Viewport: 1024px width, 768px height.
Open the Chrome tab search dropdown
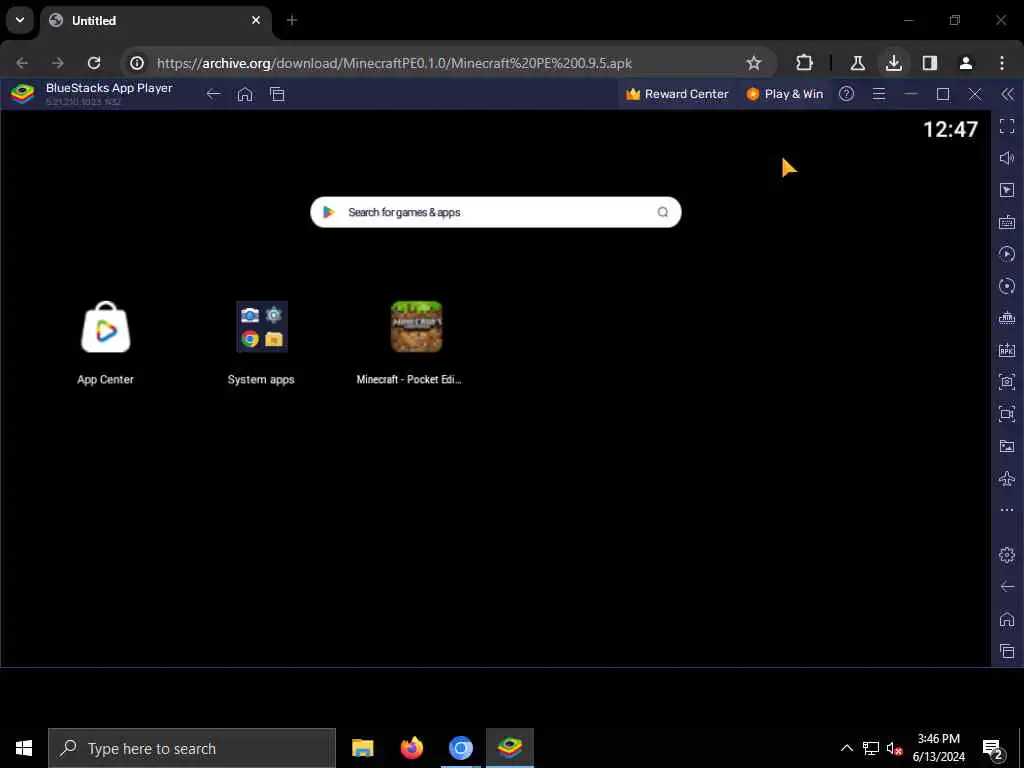point(20,20)
